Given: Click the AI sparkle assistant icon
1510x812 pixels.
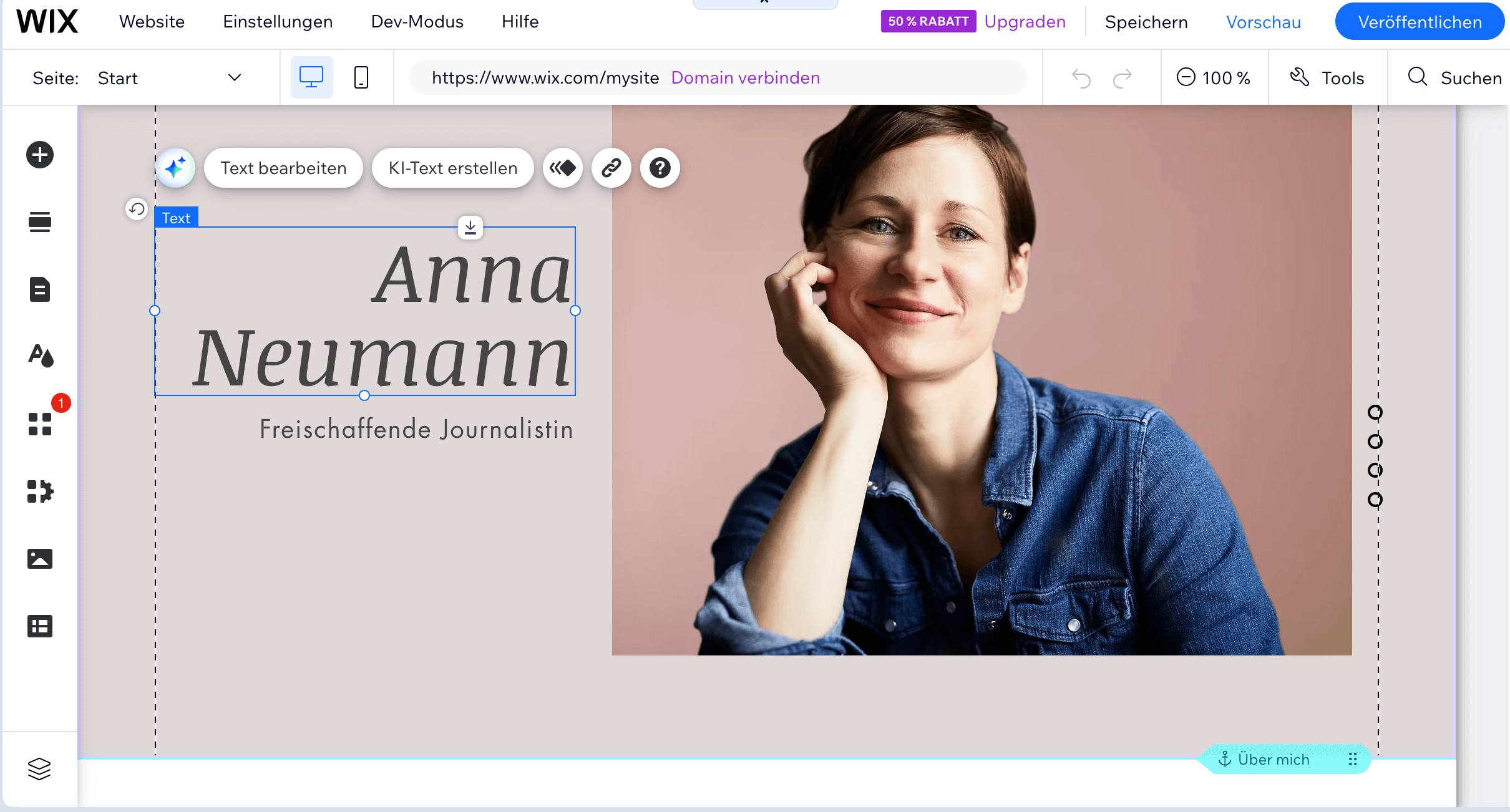Looking at the screenshot, I should (x=175, y=168).
